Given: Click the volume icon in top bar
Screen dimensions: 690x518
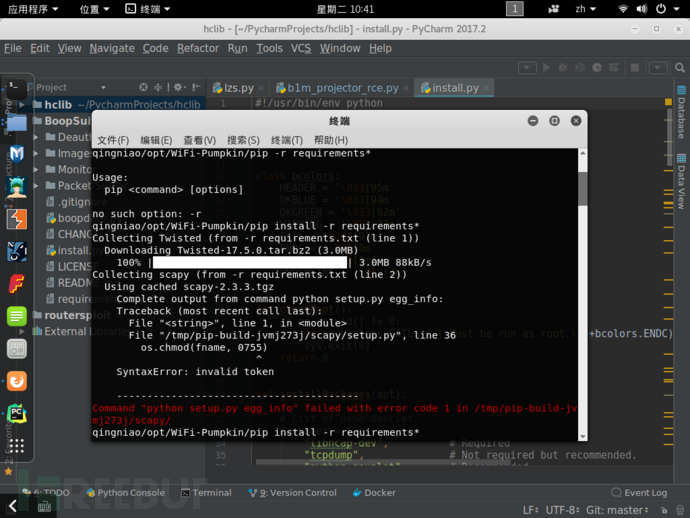Looking at the screenshot, I should pyautogui.click(x=642, y=9).
